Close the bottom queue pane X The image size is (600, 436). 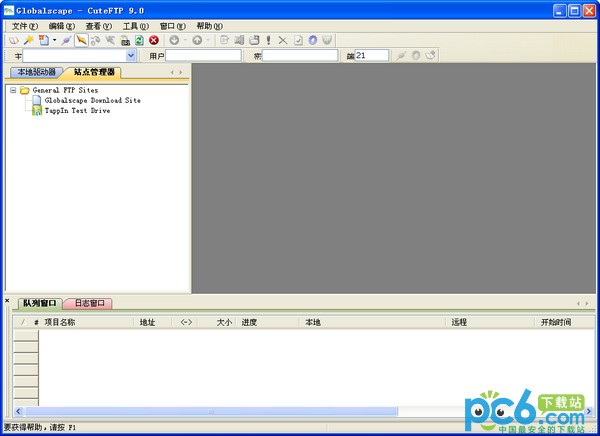[7, 301]
